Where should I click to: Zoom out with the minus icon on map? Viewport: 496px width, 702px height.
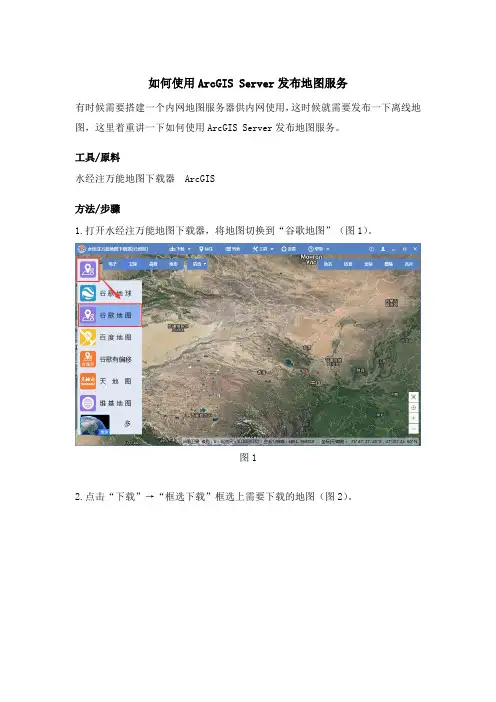pyautogui.click(x=414, y=429)
